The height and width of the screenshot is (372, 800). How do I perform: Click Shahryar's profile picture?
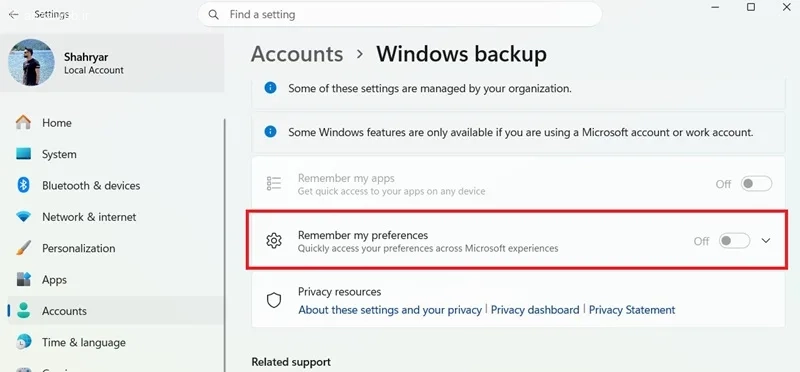(31, 62)
